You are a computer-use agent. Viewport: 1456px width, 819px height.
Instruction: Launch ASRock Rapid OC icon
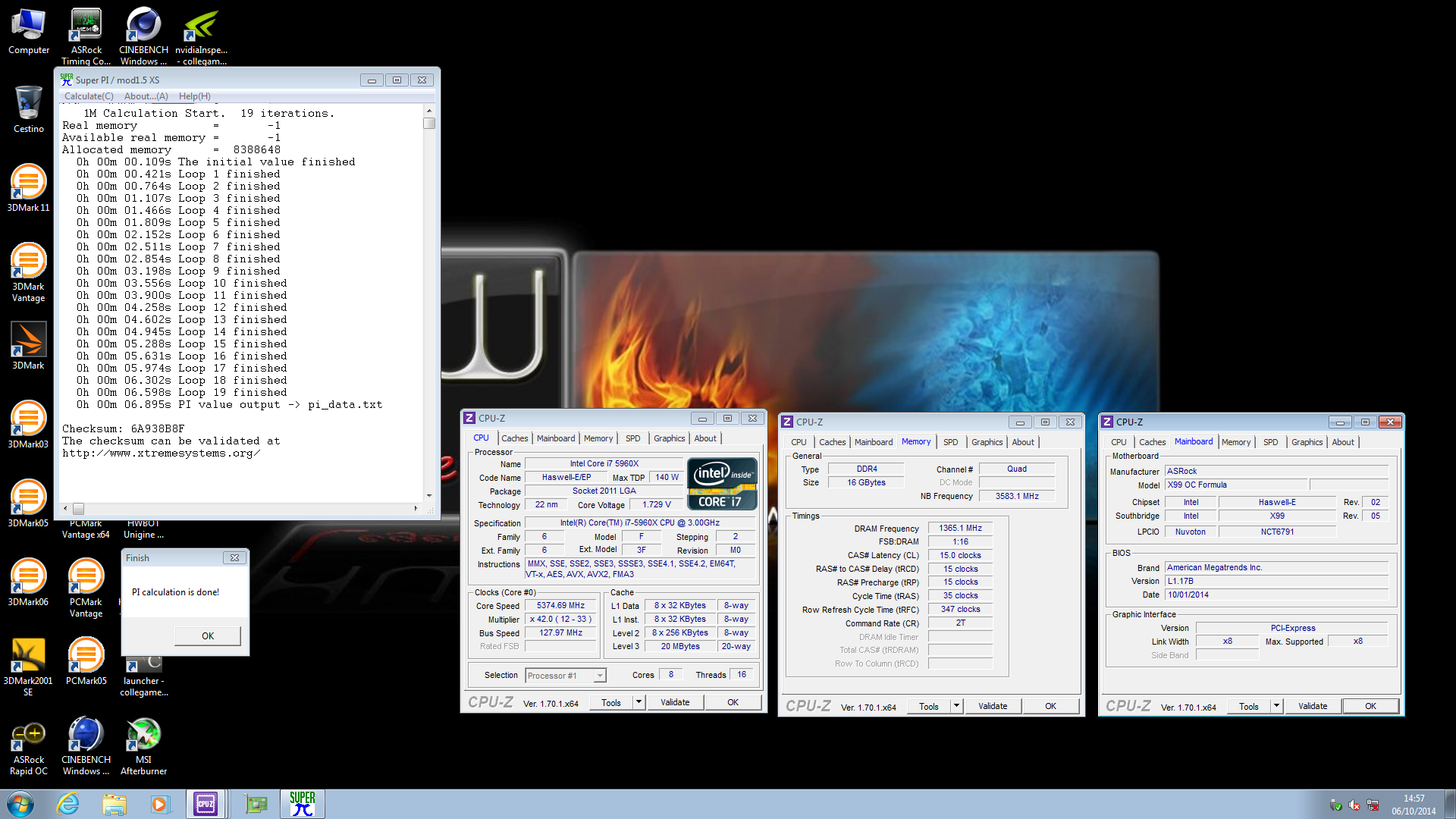click(x=29, y=746)
